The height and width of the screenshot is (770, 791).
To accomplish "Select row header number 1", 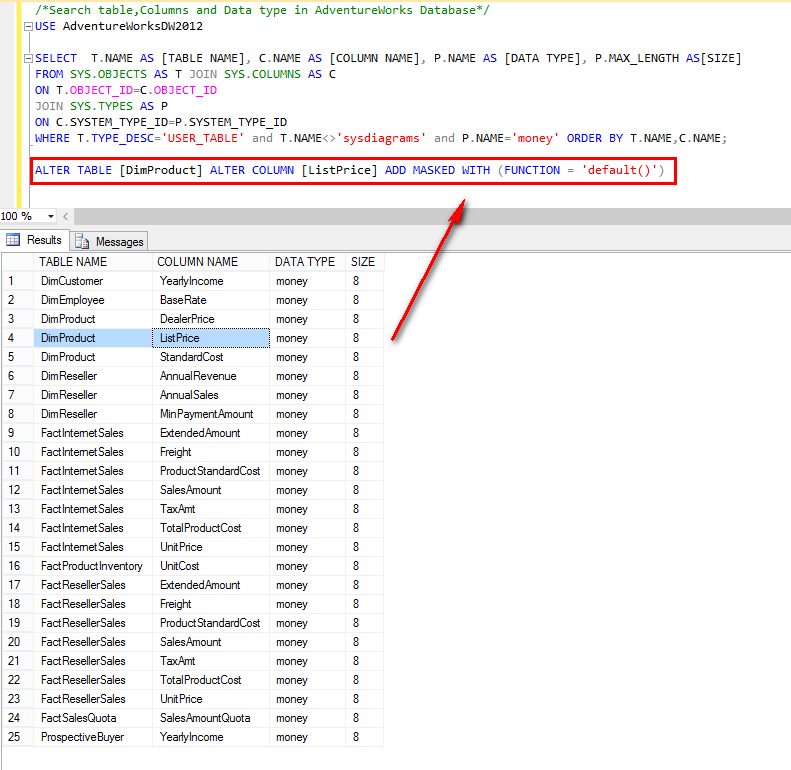I will pos(18,281).
